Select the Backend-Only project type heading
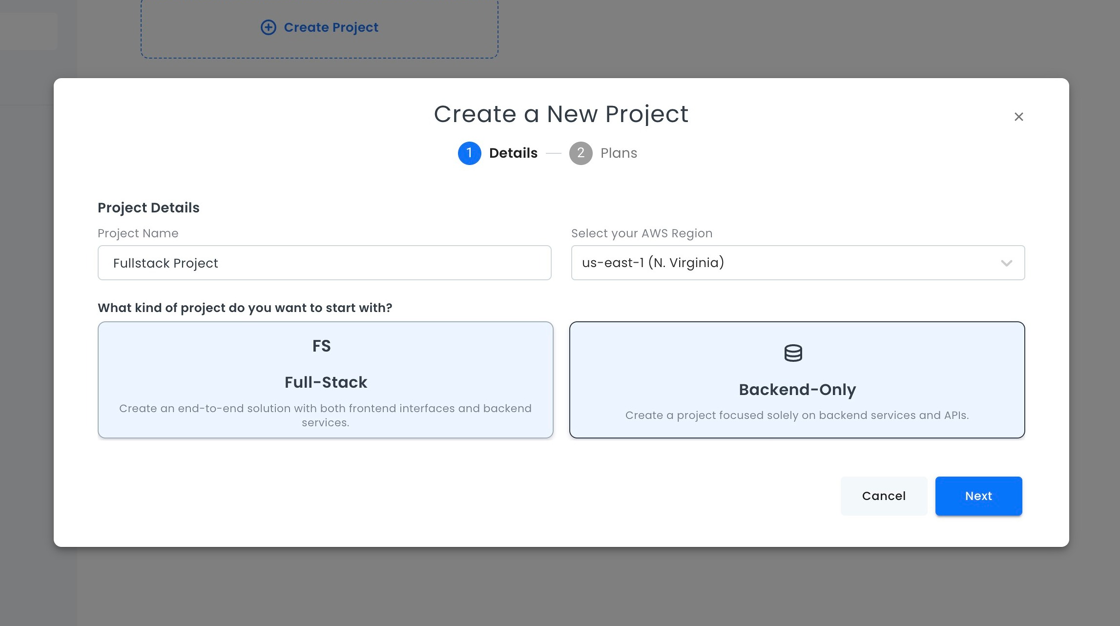The width and height of the screenshot is (1120, 626). click(797, 390)
